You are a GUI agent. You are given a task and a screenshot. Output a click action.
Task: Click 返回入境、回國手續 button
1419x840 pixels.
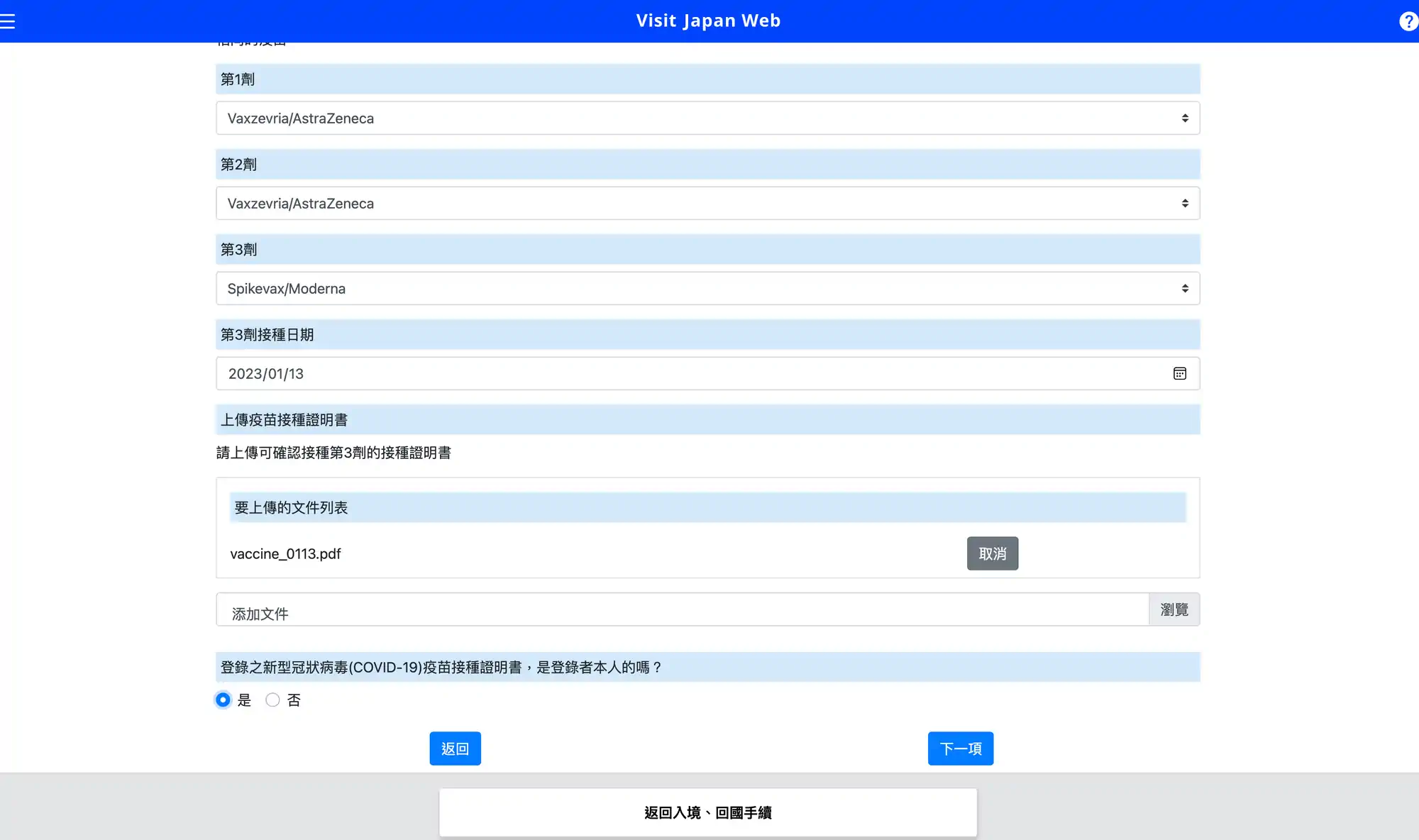click(708, 812)
